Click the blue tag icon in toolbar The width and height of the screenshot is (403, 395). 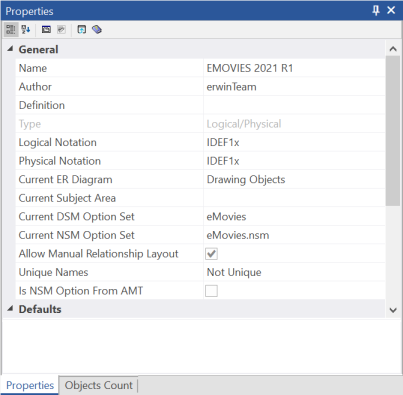[x=97, y=30]
